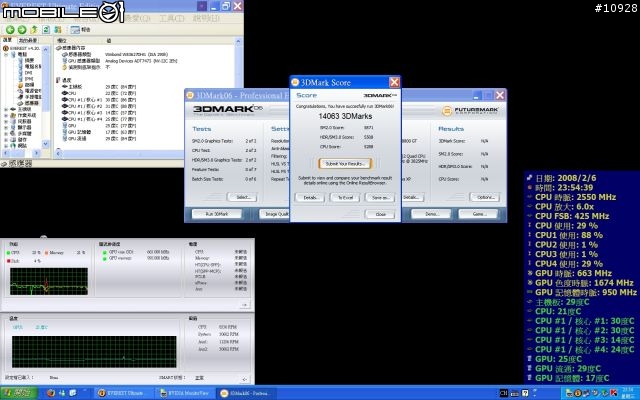Expand the Server node in EVEREST tree
The height and width of the screenshot is (400, 640).
click(6, 122)
